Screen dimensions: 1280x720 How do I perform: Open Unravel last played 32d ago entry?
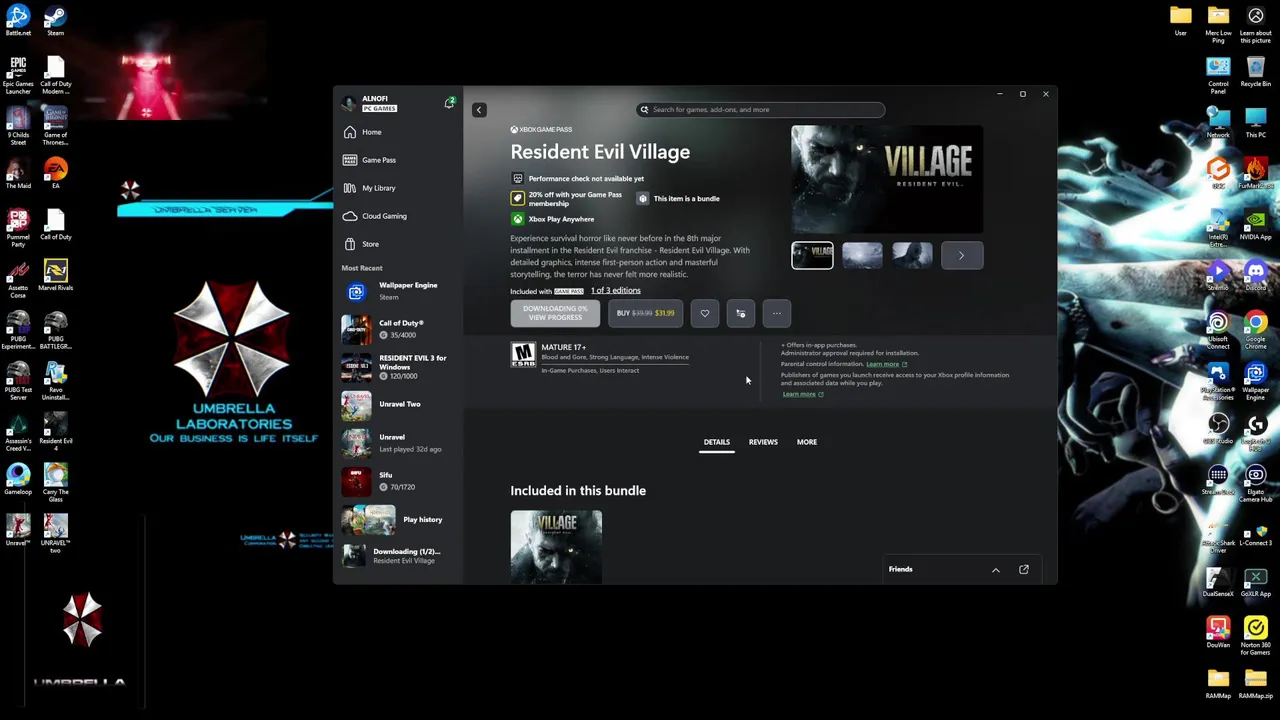pyautogui.click(x=398, y=443)
